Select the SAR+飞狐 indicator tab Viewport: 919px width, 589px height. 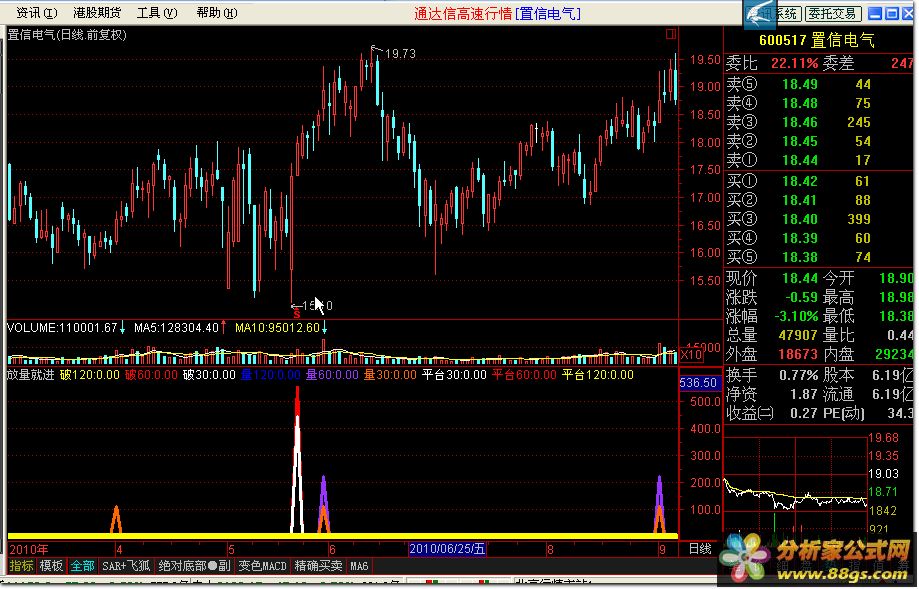[125, 566]
